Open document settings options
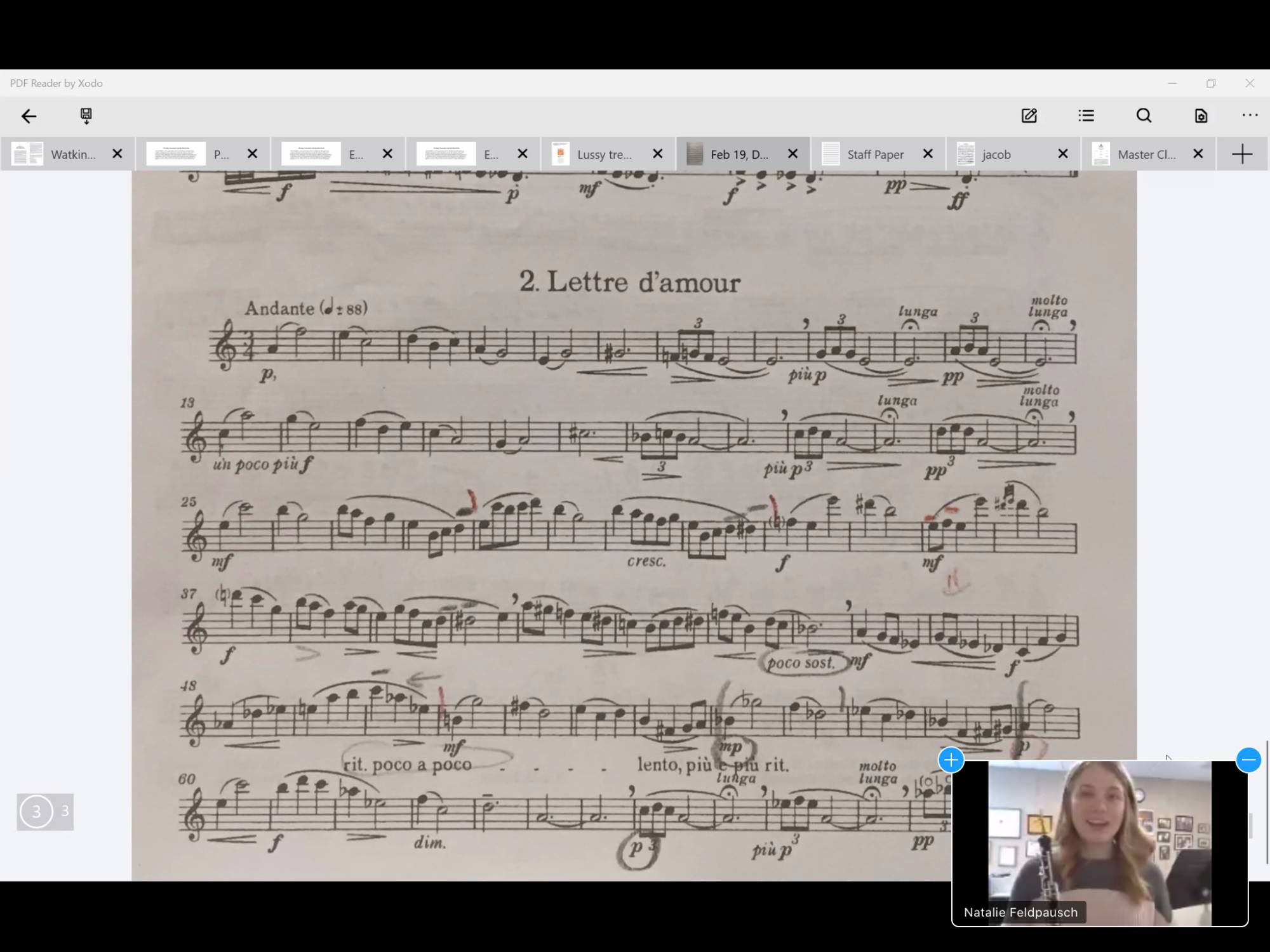Image resolution: width=1270 pixels, height=952 pixels. click(x=1200, y=116)
